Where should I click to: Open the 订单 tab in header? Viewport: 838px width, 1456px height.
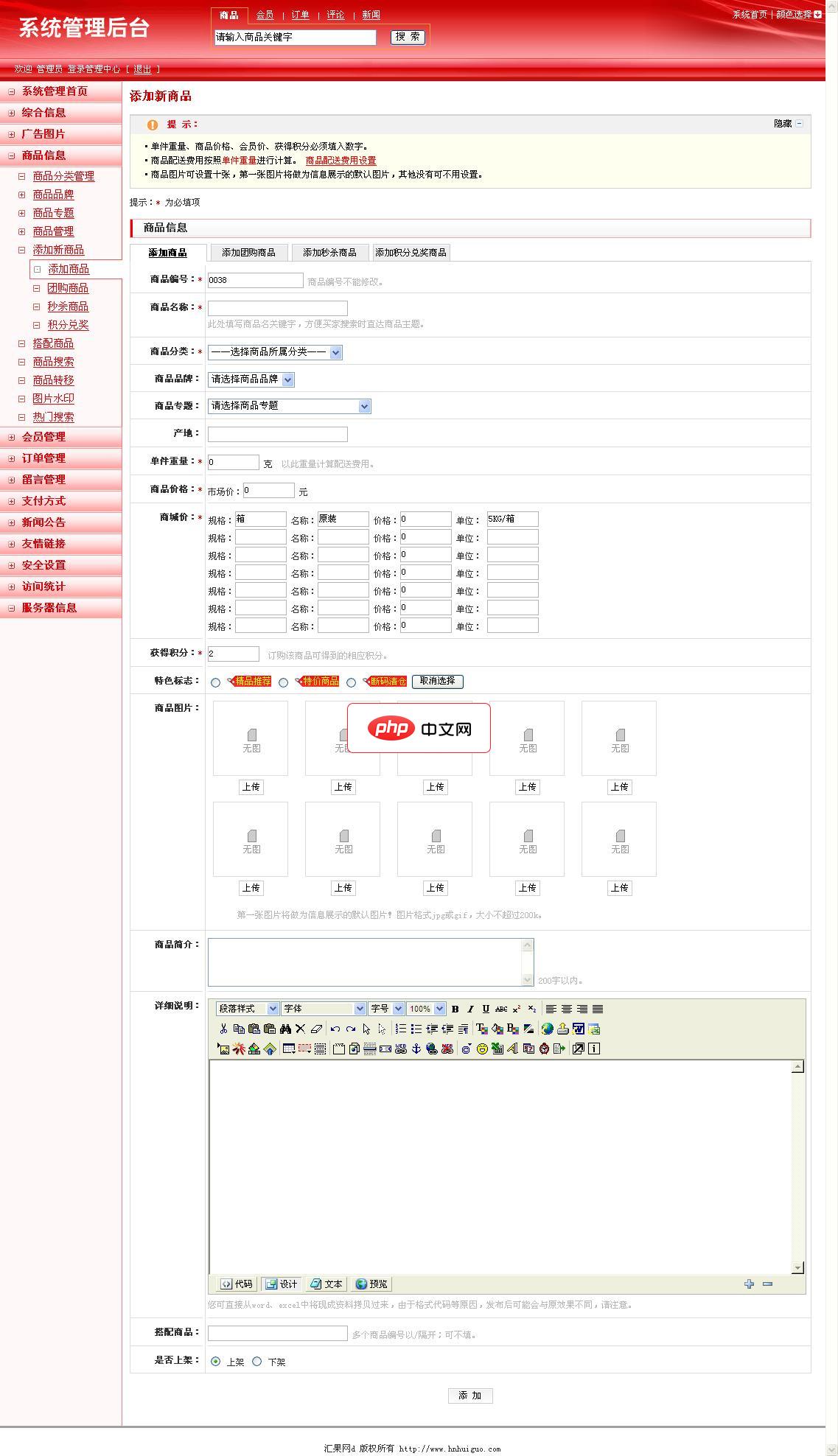pyautogui.click(x=300, y=15)
